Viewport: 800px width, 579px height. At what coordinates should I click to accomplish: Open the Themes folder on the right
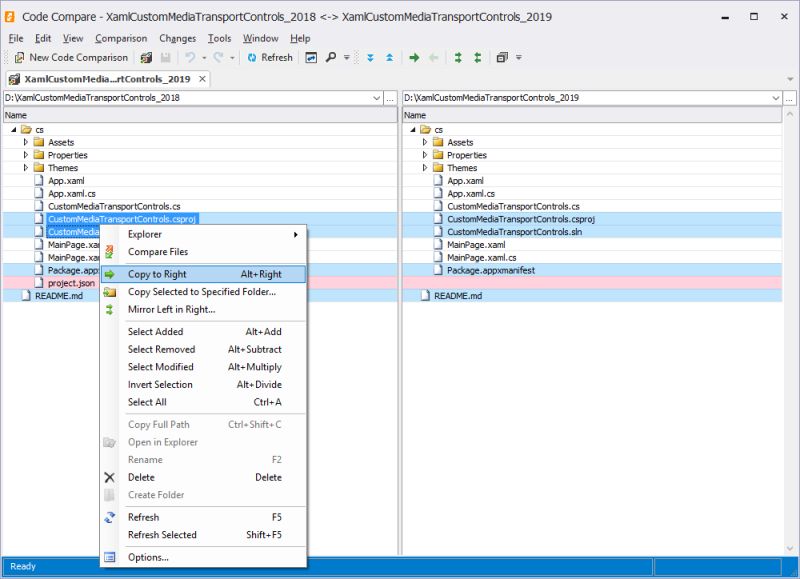[462, 168]
